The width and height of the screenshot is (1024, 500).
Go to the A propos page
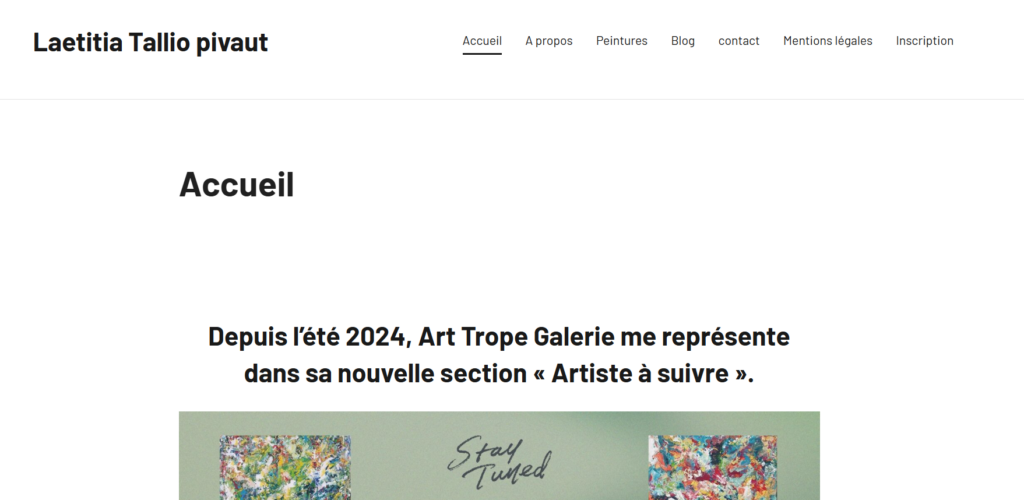coord(549,41)
